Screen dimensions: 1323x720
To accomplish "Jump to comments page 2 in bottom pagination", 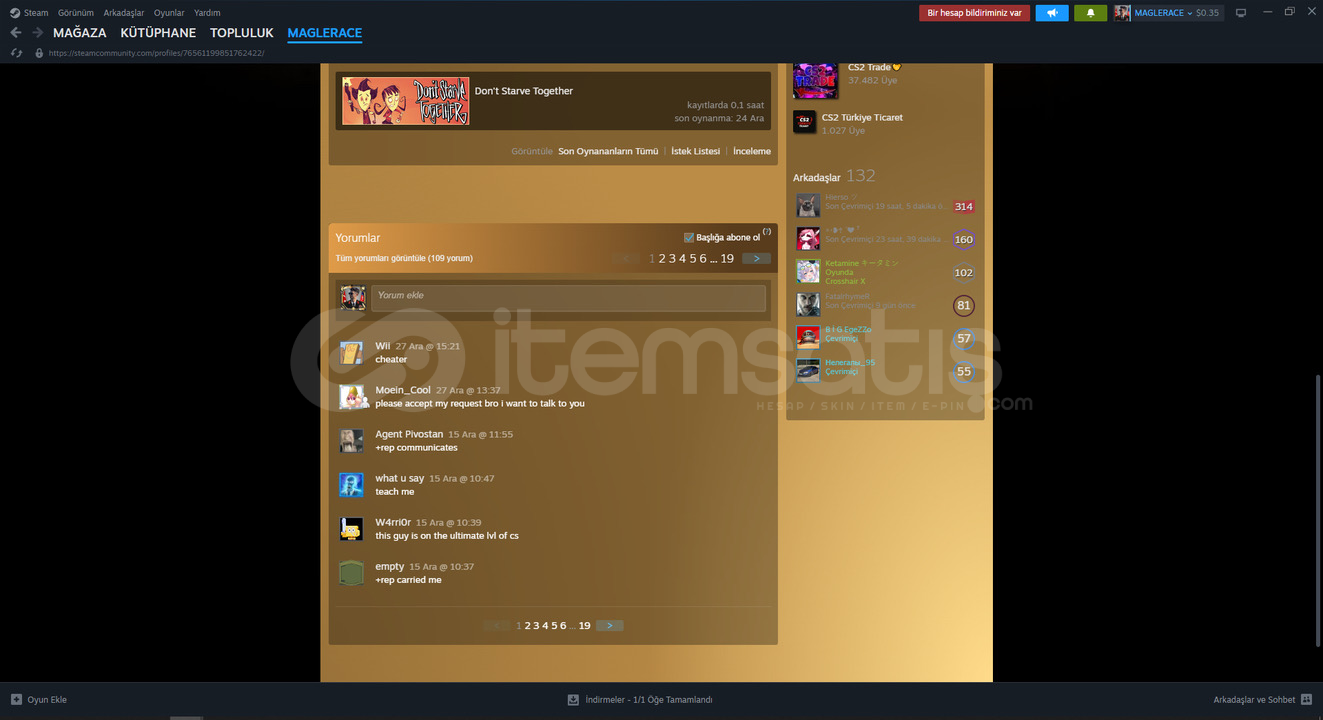I will point(527,626).
